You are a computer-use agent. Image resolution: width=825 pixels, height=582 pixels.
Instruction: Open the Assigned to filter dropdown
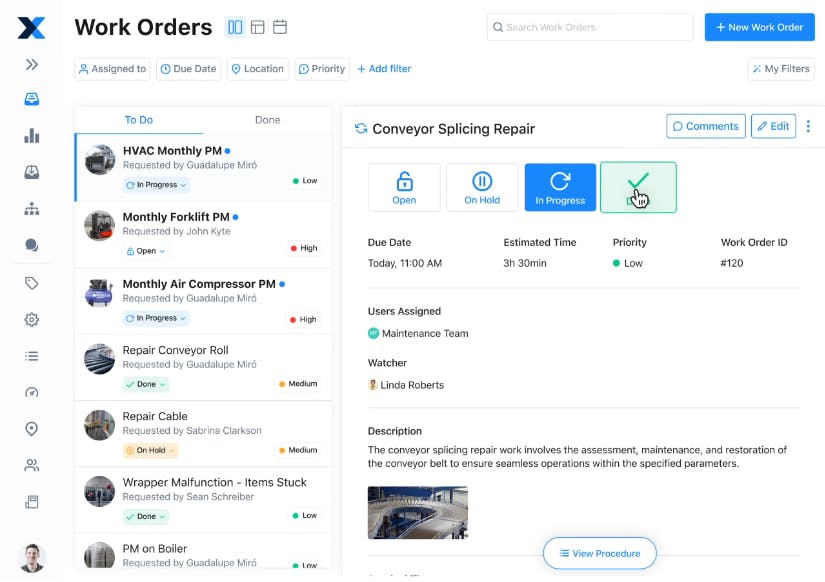pos(112,69)
